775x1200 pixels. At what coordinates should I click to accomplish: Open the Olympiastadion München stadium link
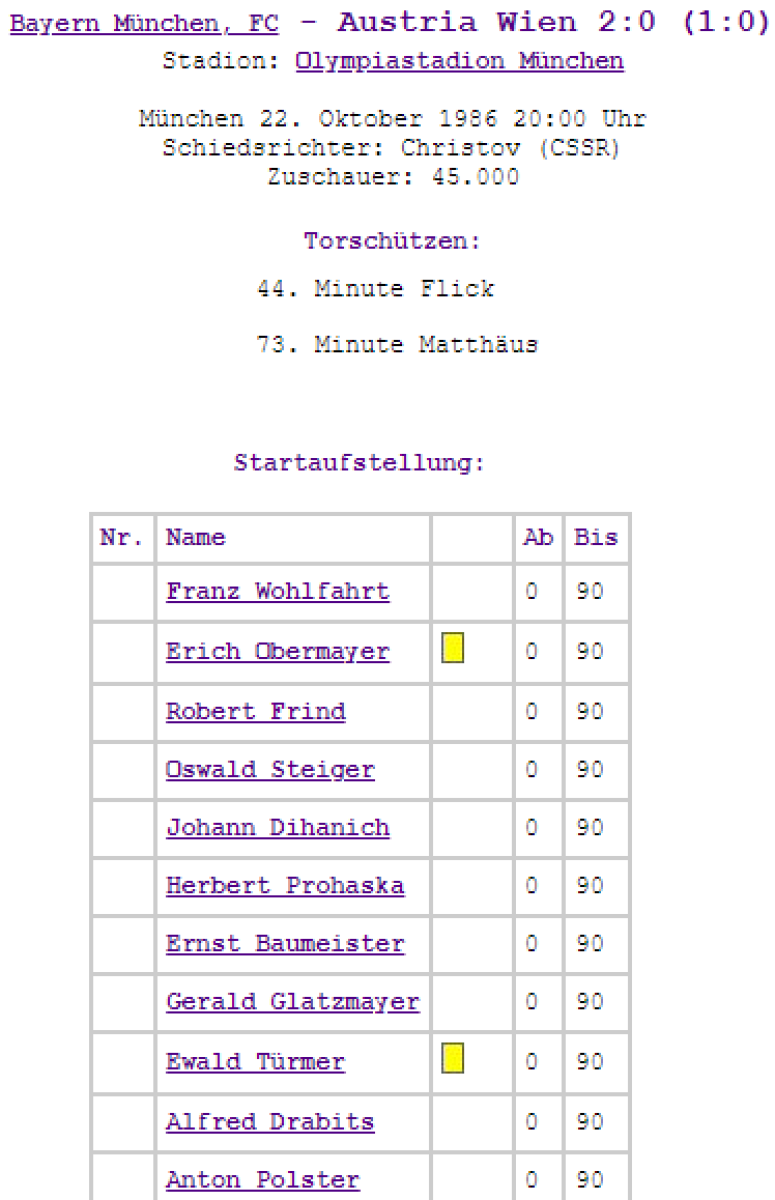pyautogui.click(x=459, y=61)
